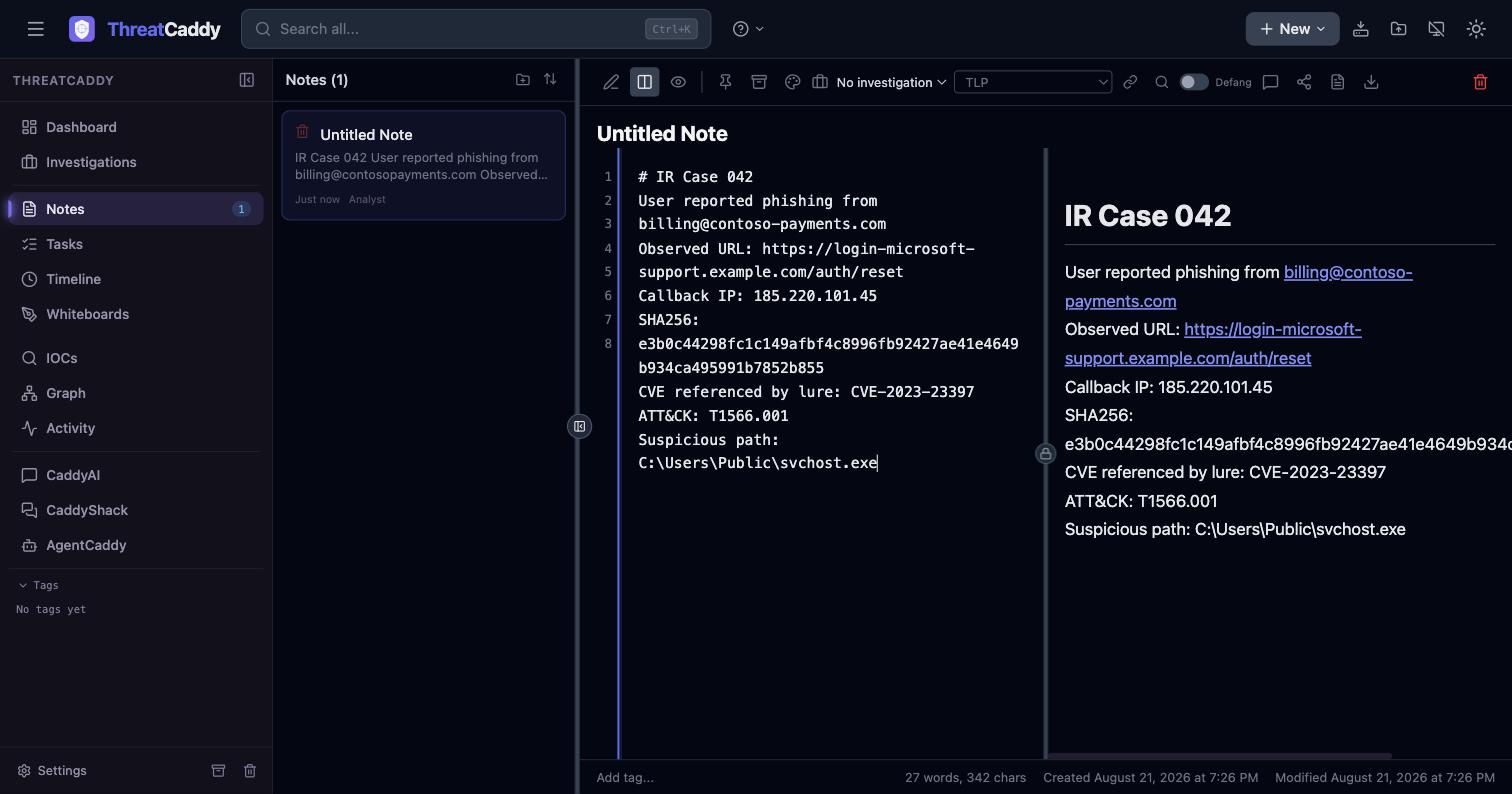
Task: Click the document template icon
Action: point(1338,82)
